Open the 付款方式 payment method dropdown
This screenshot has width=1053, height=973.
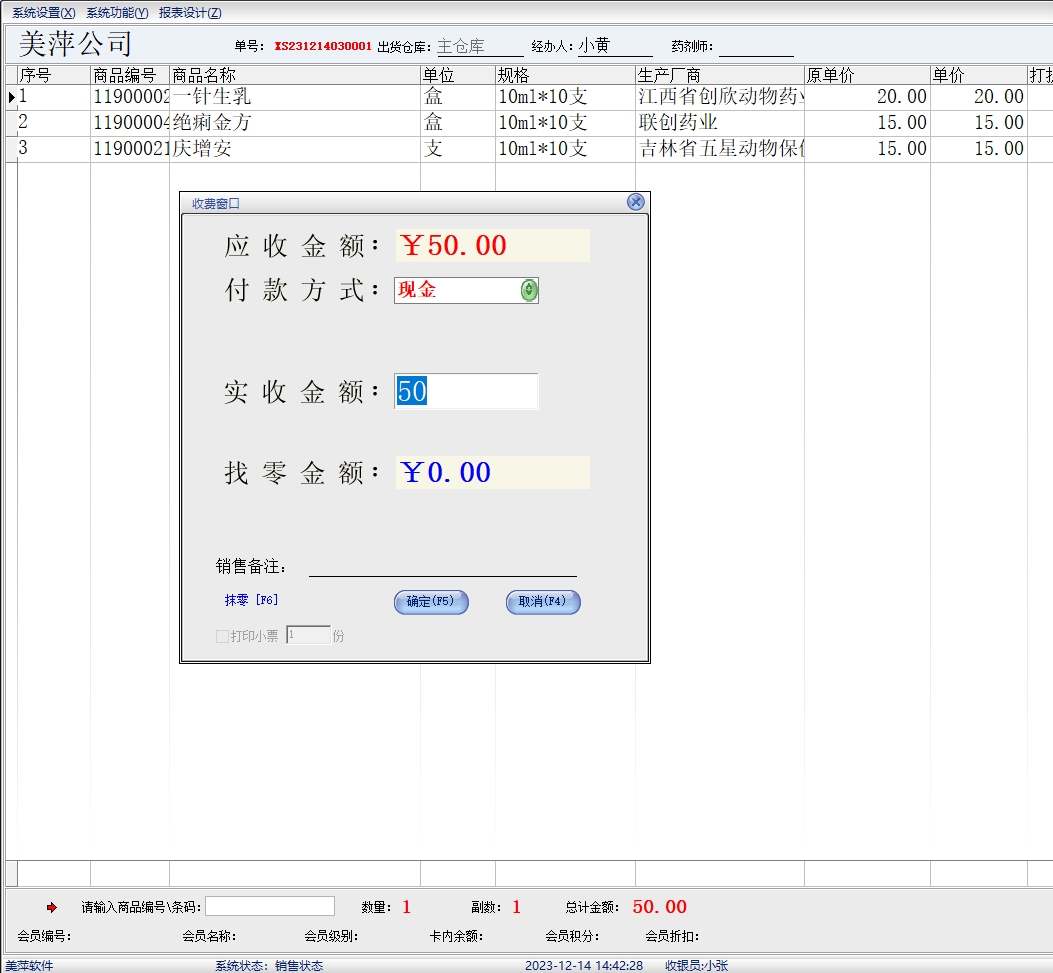[x=529, y=290]
